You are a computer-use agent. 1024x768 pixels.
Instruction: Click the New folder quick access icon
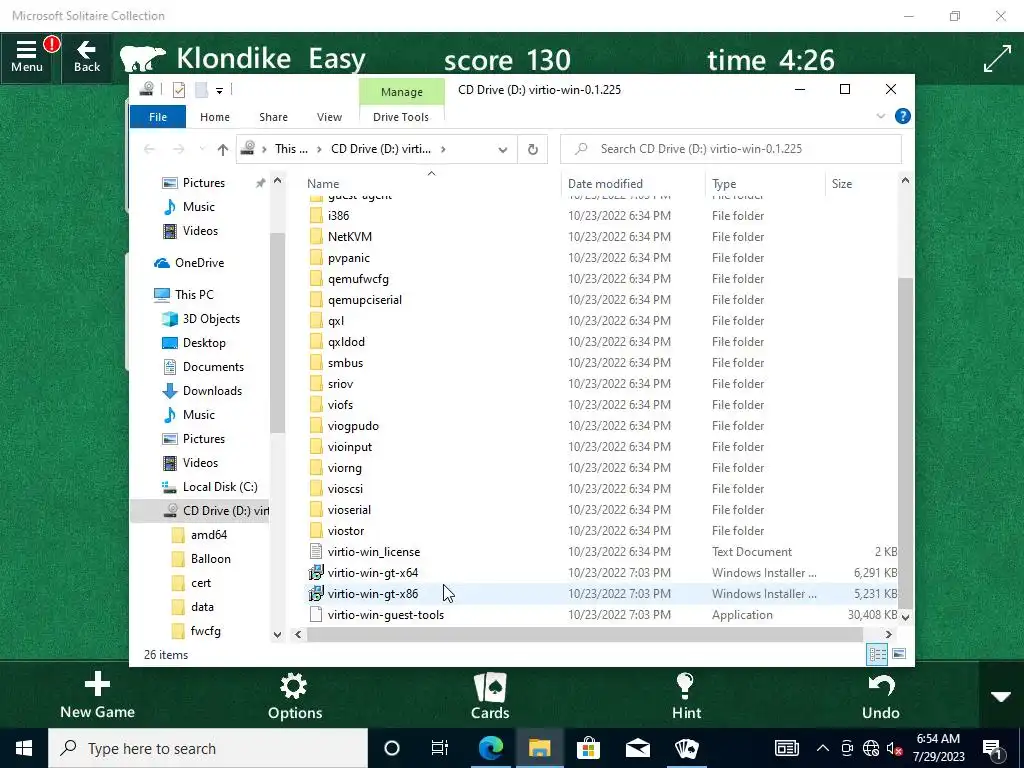click(x=201, y=89)
